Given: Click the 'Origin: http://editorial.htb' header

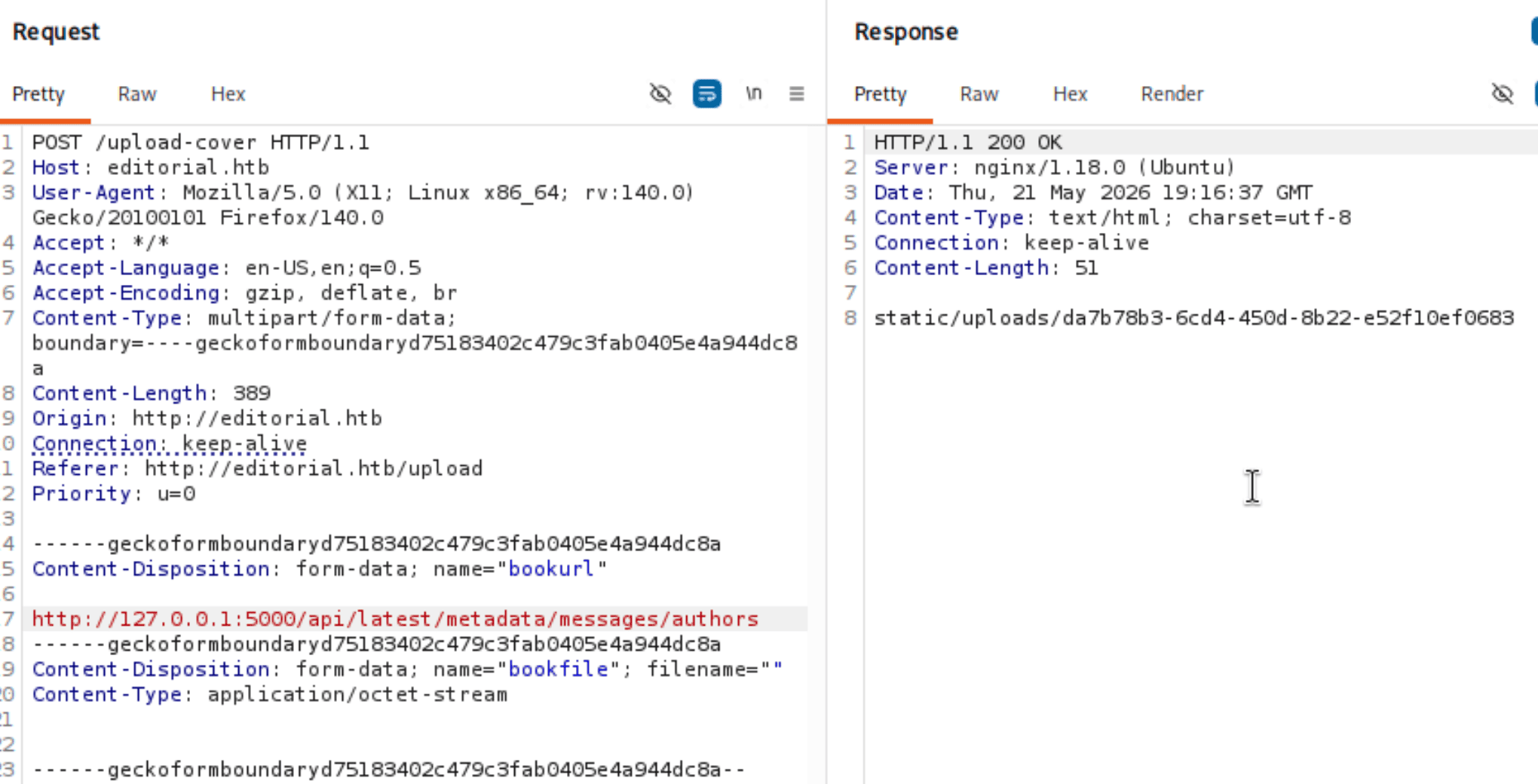Looking at the screenshot, I should point(207,418).
